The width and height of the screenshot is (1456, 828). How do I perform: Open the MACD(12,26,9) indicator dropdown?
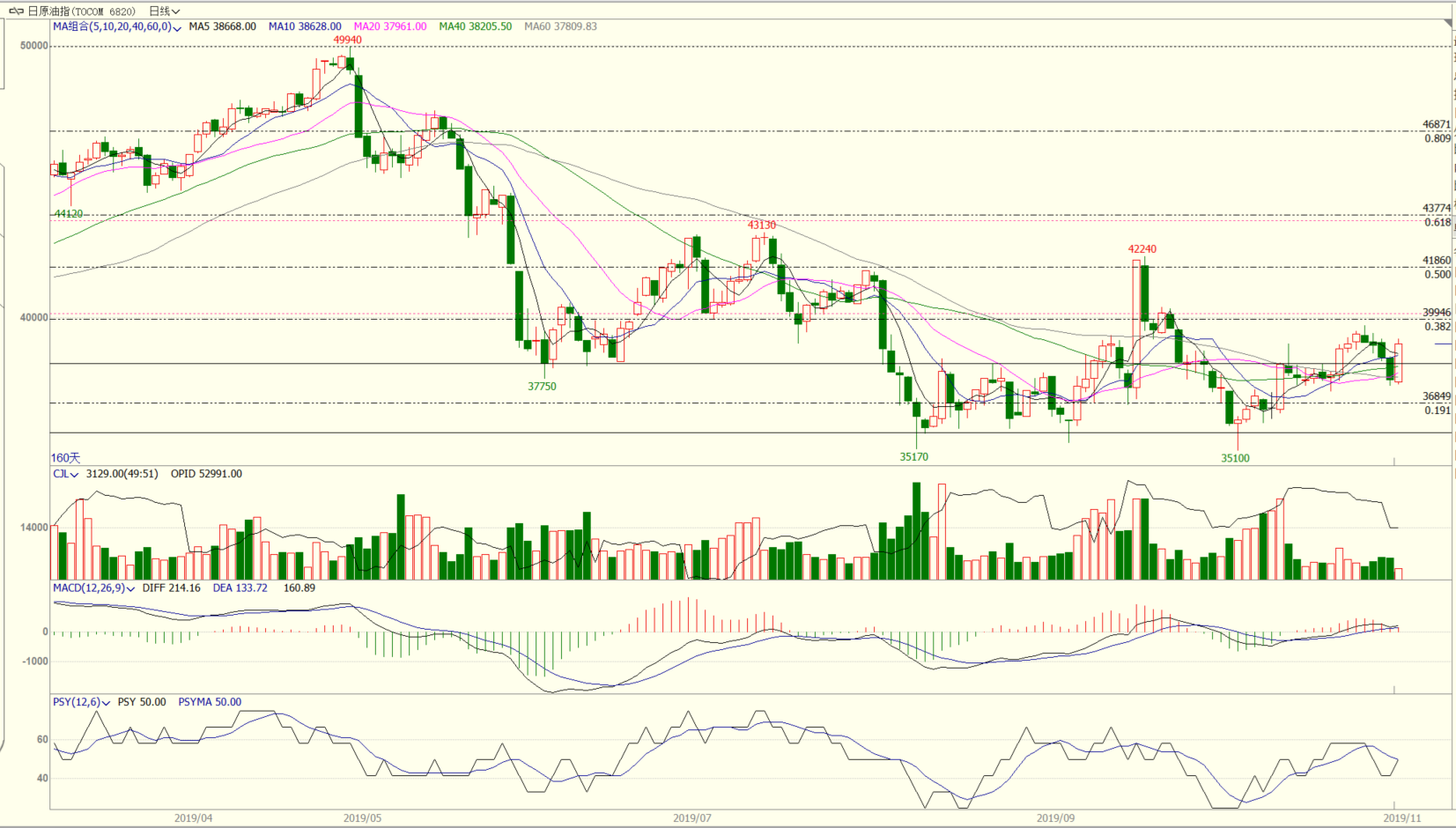click(94, 588)
